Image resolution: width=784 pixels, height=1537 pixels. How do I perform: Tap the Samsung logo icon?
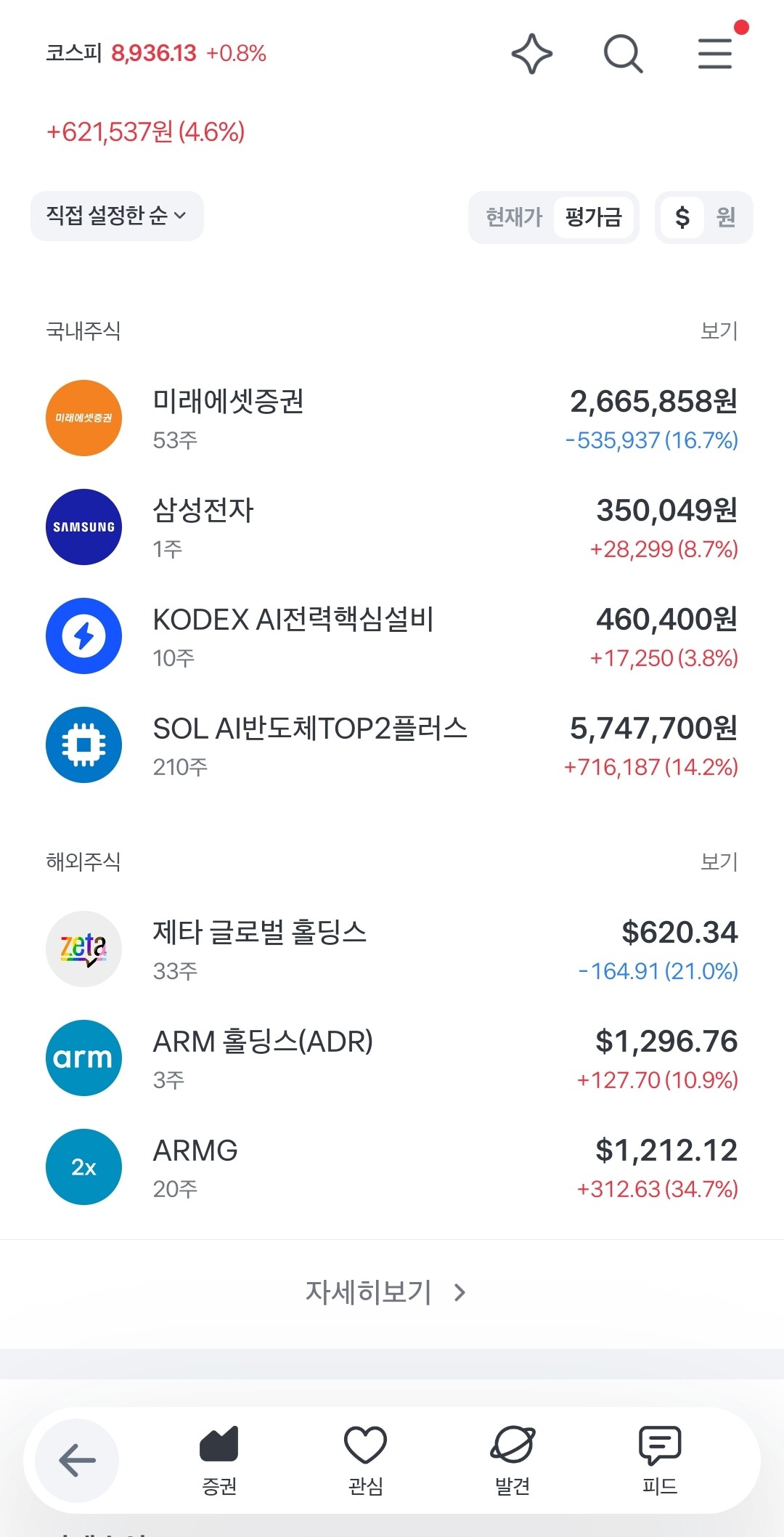83,527
